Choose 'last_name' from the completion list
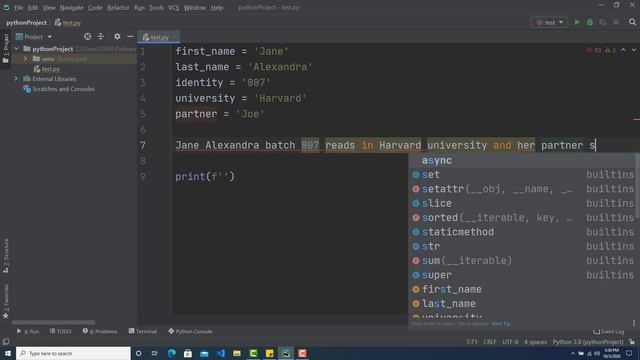Image resolution: width=640 pixels, height=360 pixels. [523, 304]
